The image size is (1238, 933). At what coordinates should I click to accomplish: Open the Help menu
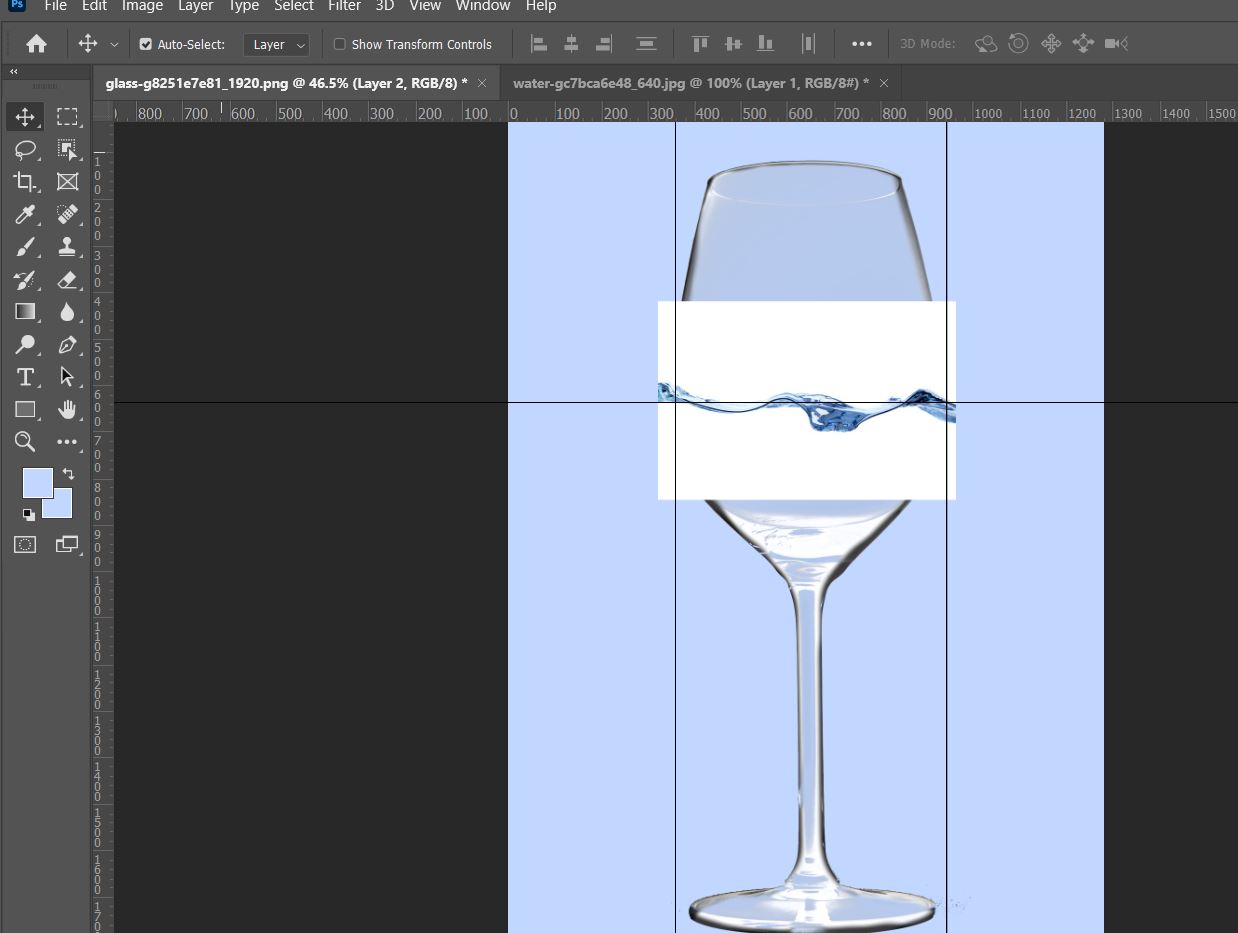click(540, 6)
